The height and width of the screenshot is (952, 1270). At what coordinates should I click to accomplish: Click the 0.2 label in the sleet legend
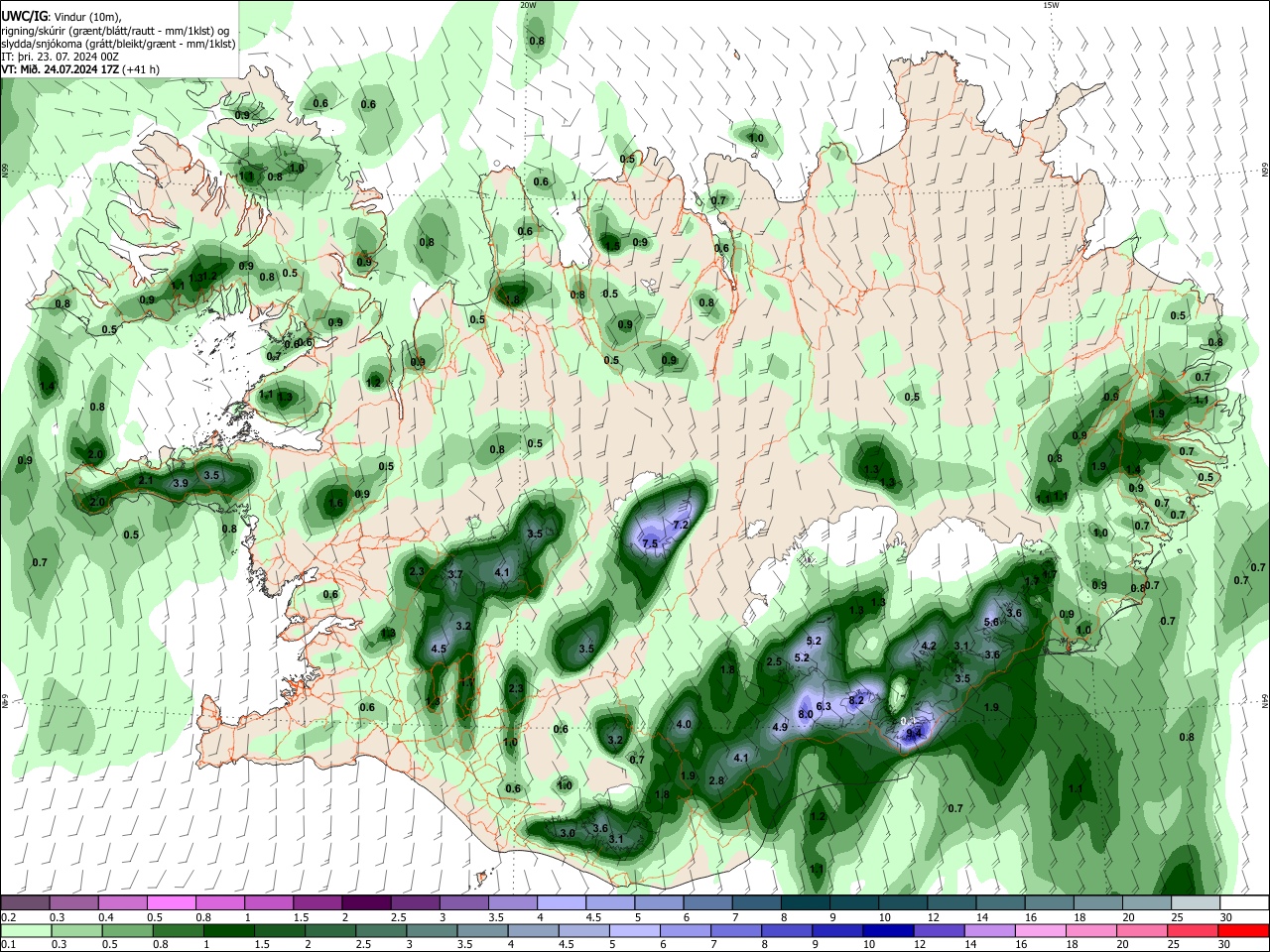[x=7, y=916]
